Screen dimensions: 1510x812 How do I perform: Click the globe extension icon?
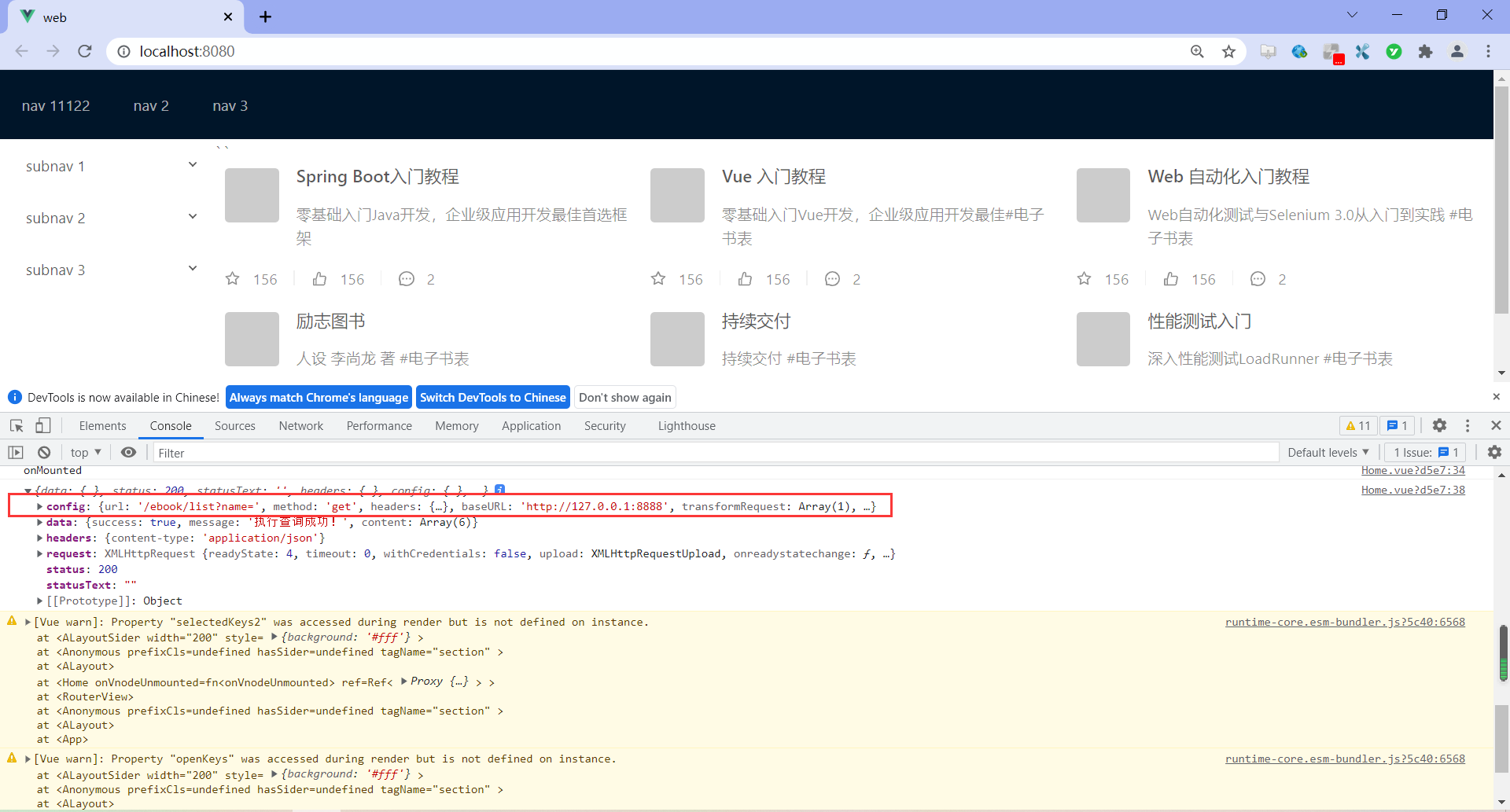[1299, 51]
